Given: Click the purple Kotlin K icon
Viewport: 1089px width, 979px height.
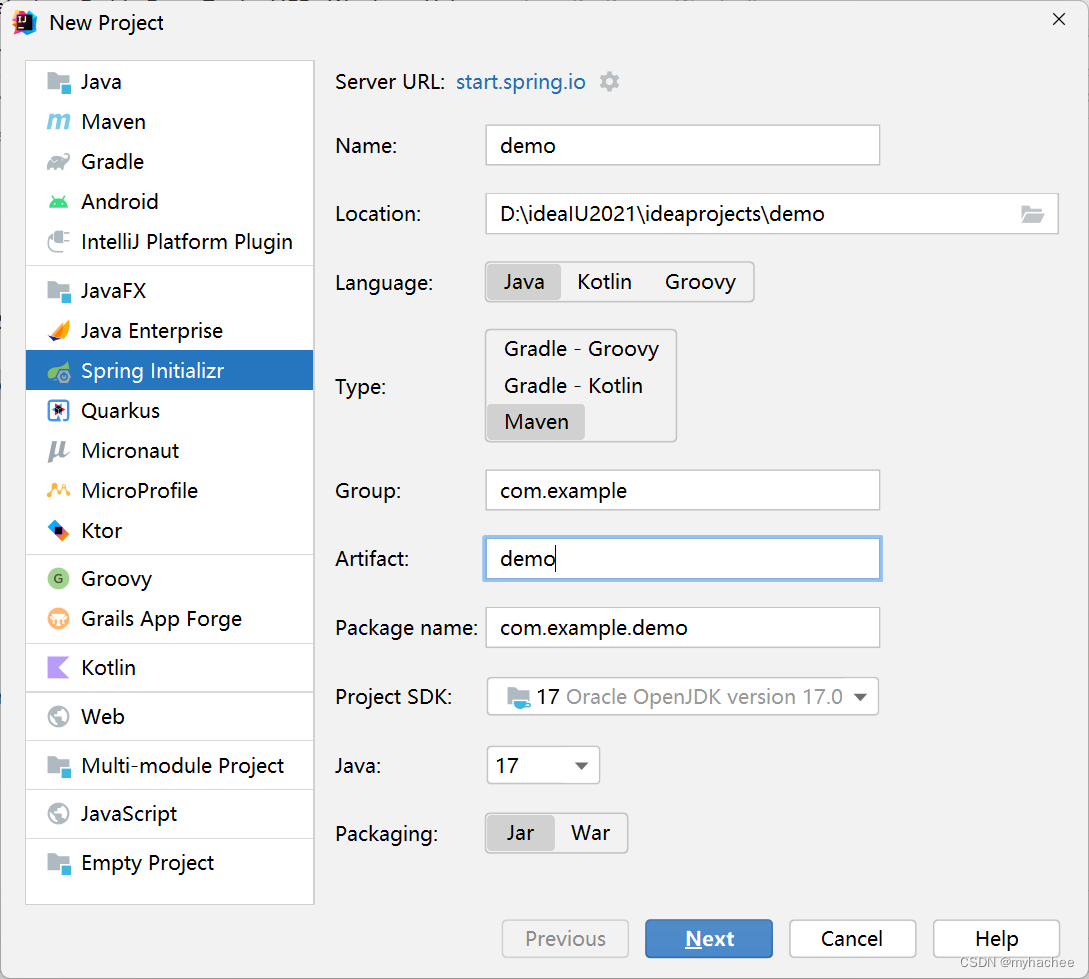Looking at the screenshot, I should (x=59, y=668).
